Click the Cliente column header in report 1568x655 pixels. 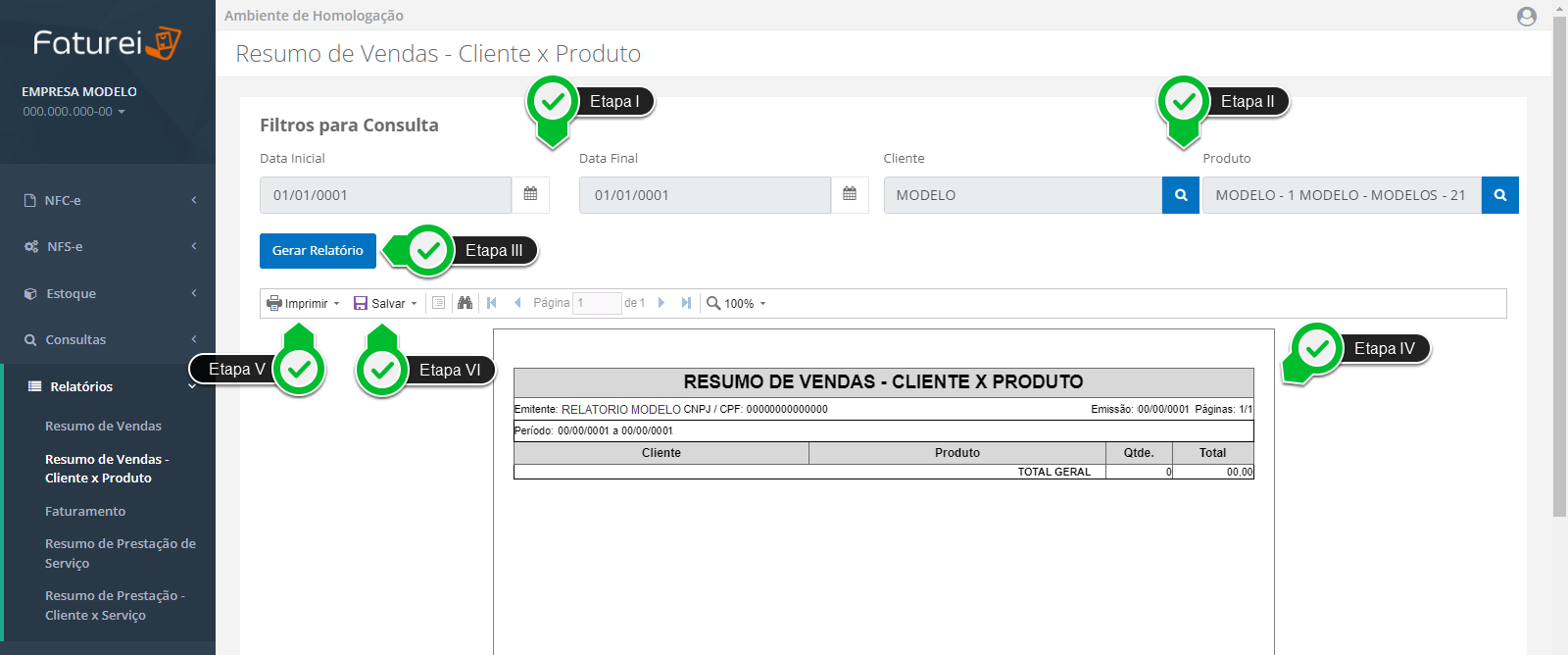click(x=661, y=453)
